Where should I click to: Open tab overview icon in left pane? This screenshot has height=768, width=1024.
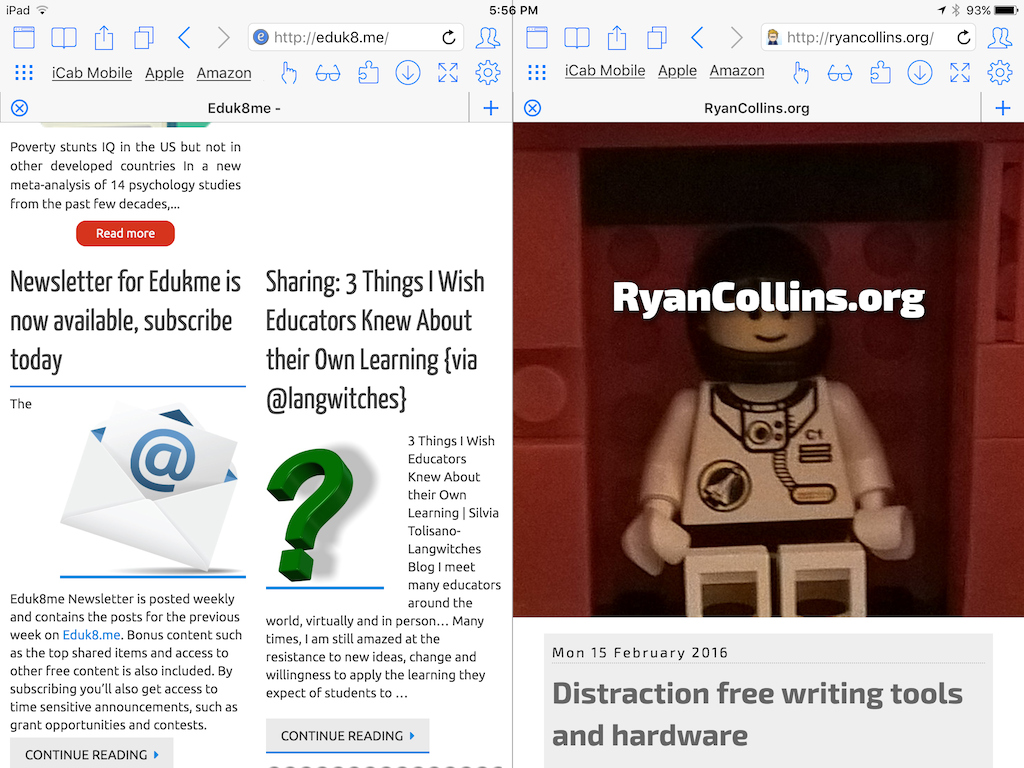tap(144, 38)
